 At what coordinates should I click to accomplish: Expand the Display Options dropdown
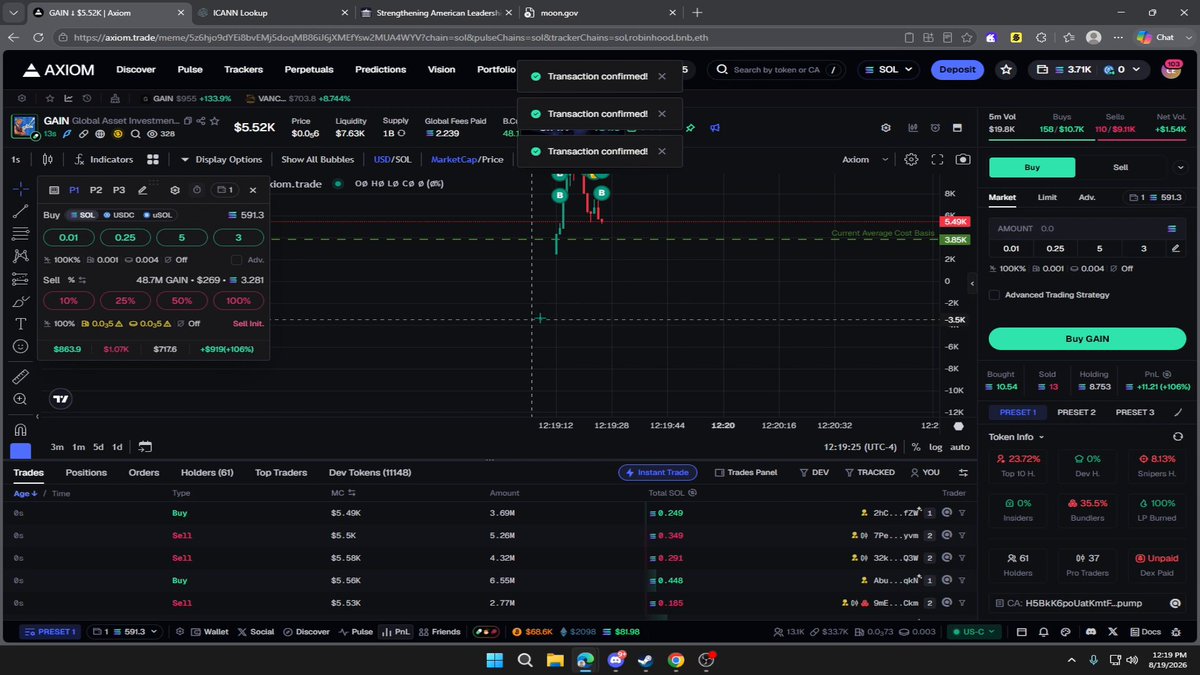pos(221,159)
